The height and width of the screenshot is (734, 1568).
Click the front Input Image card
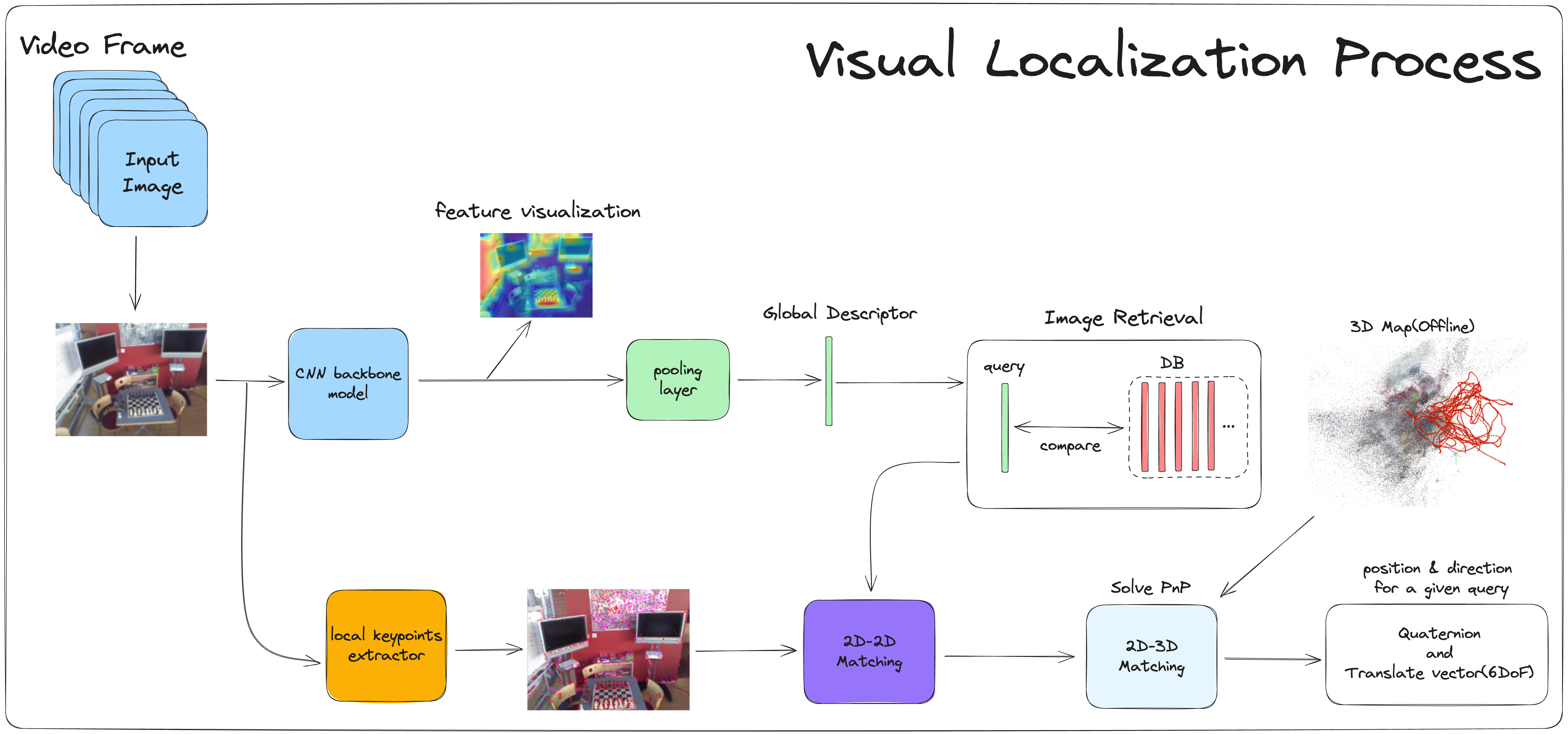152,173
